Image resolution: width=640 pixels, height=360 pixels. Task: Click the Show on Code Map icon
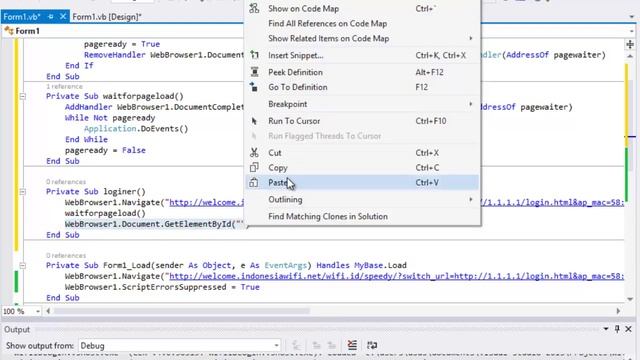tap(254, 8)
